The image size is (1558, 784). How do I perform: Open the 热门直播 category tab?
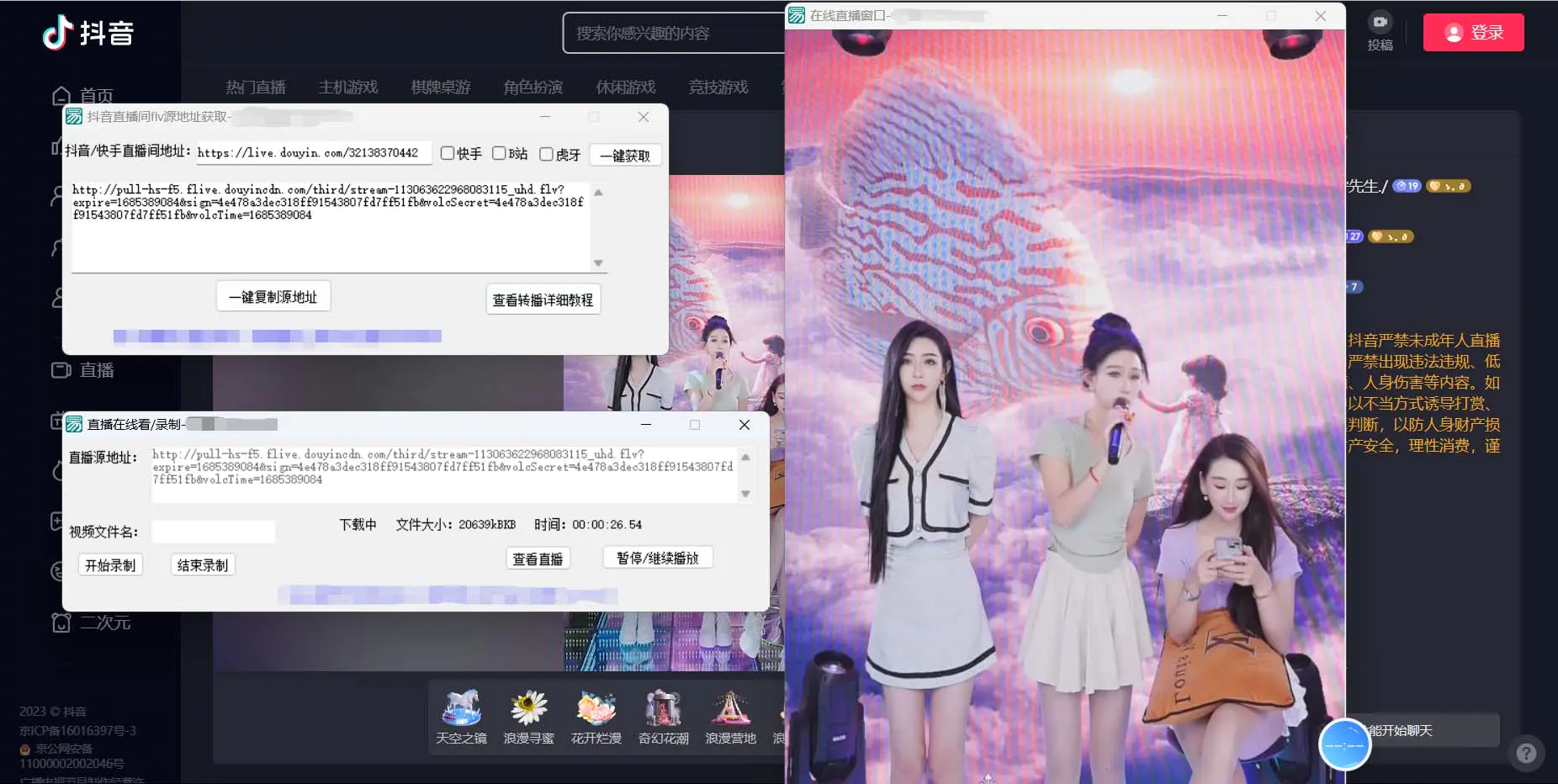coord(256,87)
